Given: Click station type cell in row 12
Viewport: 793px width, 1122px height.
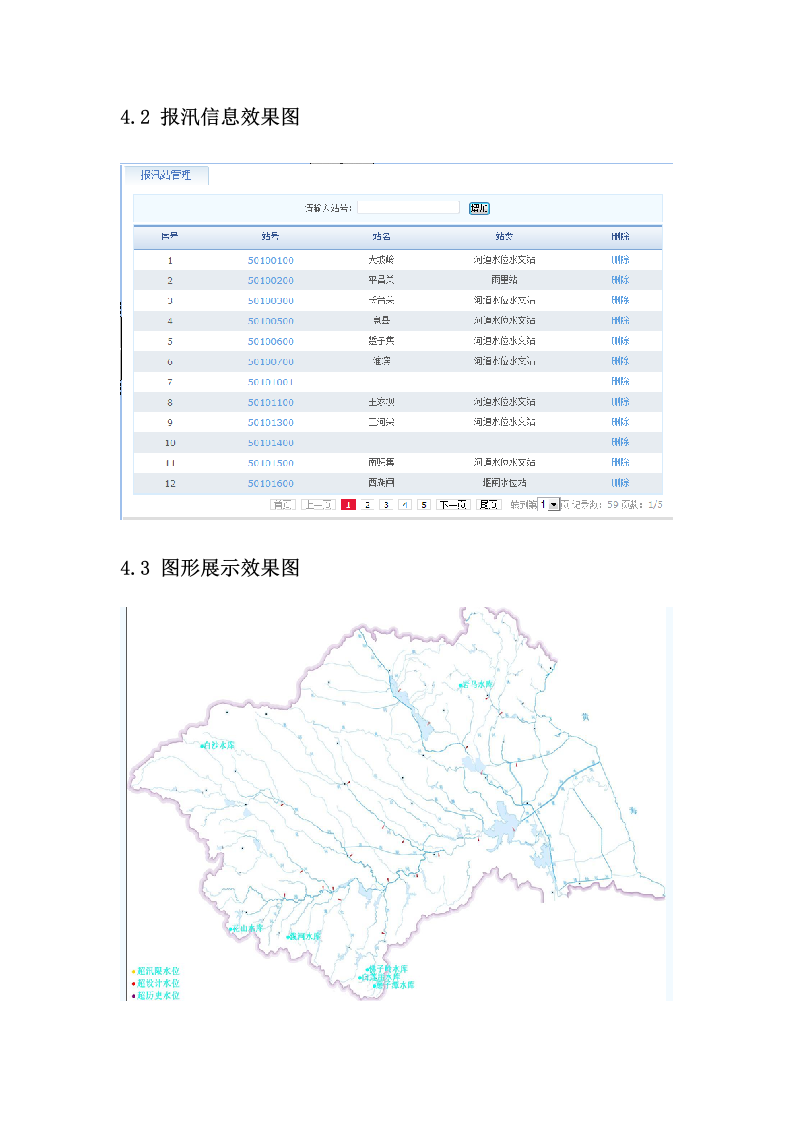Looking at the screenshot, I should click(504, 483).
